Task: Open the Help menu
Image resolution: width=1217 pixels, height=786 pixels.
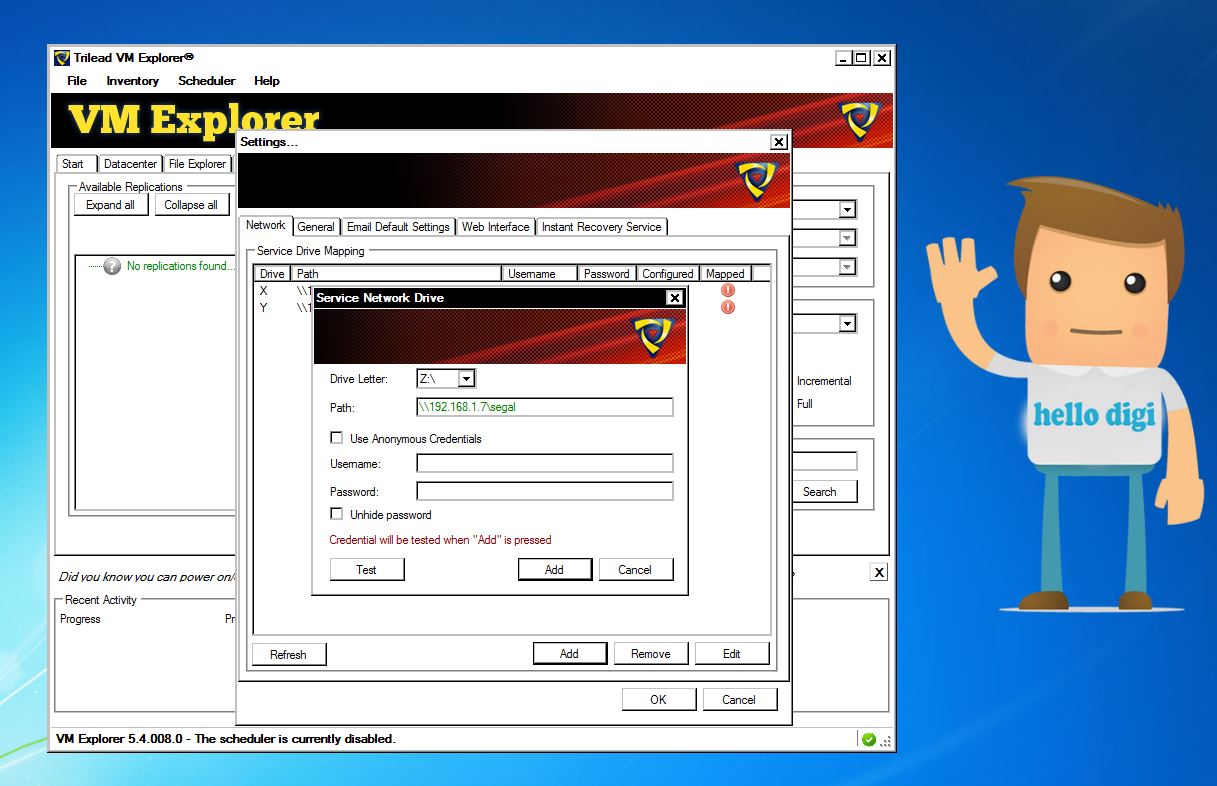Action: coord(267,81)
